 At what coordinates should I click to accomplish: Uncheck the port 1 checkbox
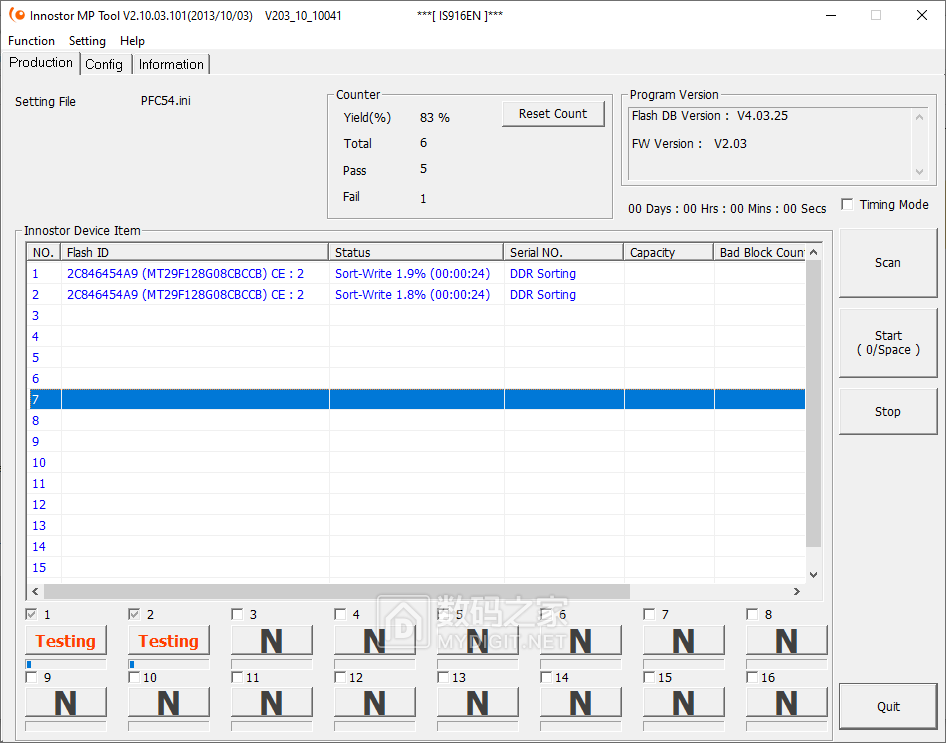tap(32, 614)
